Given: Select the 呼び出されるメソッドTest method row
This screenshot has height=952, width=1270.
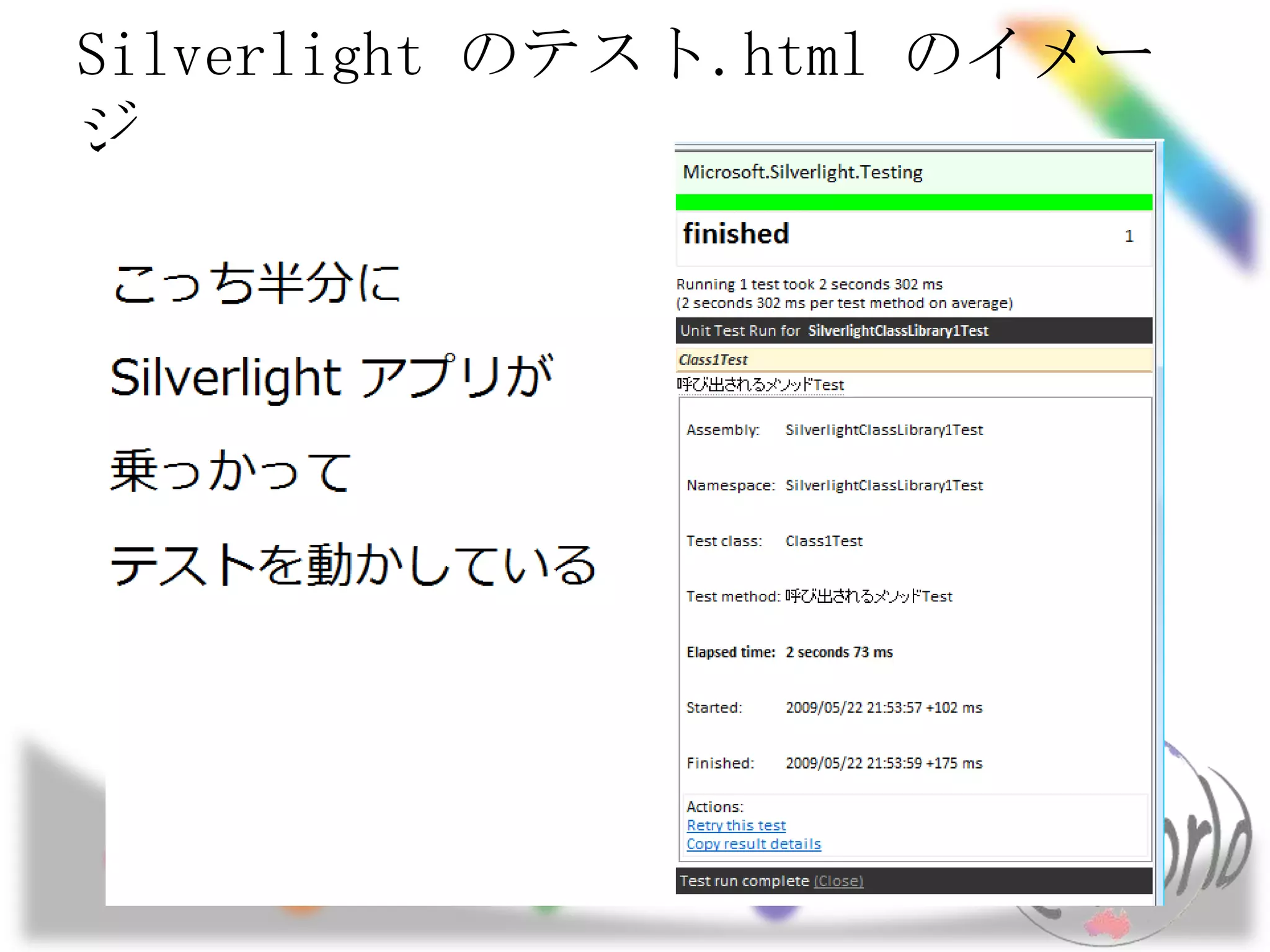Looking at the screenshot, I should click(760, 385).
